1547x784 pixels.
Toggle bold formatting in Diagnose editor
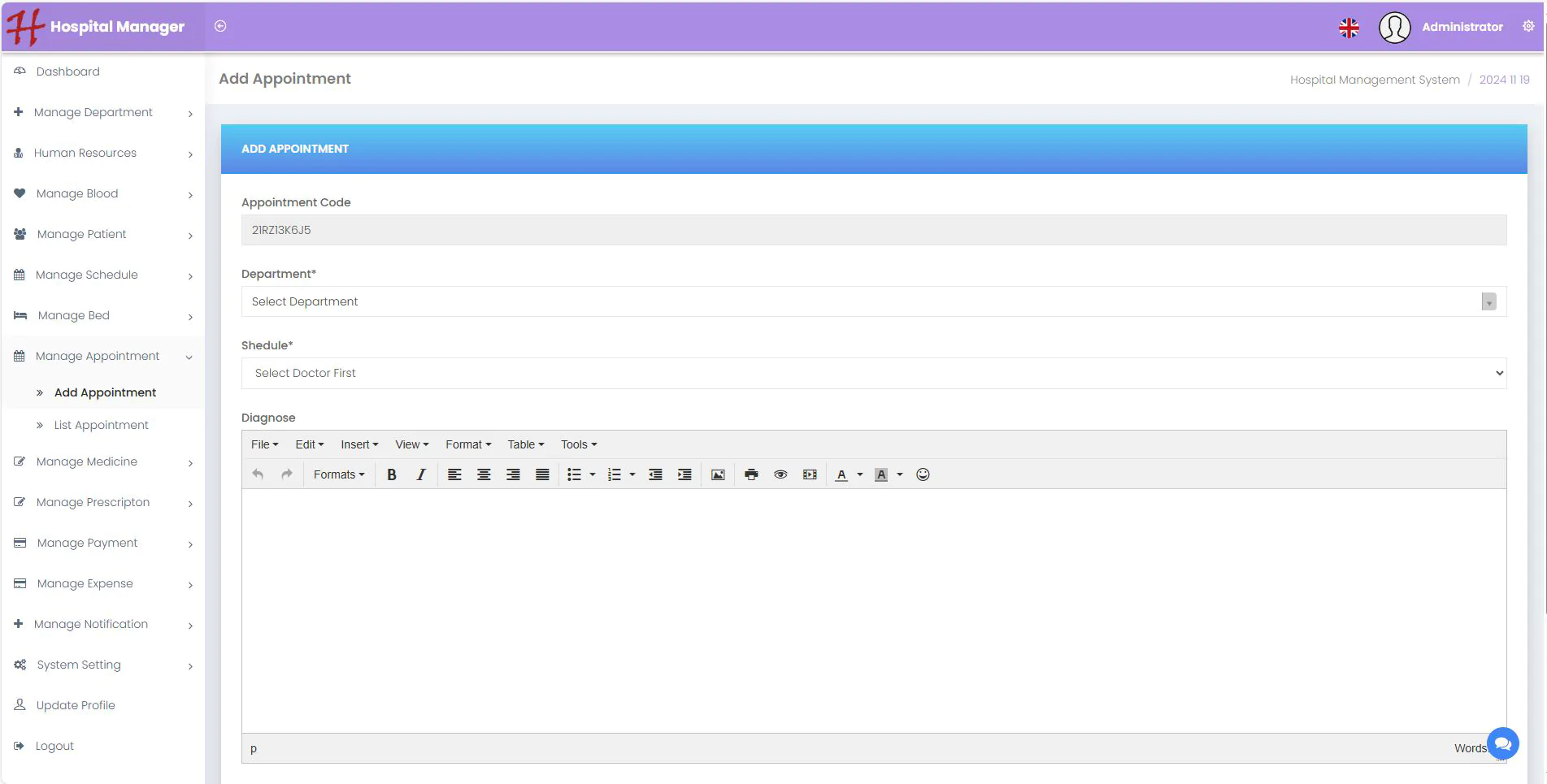pos(392,474)
